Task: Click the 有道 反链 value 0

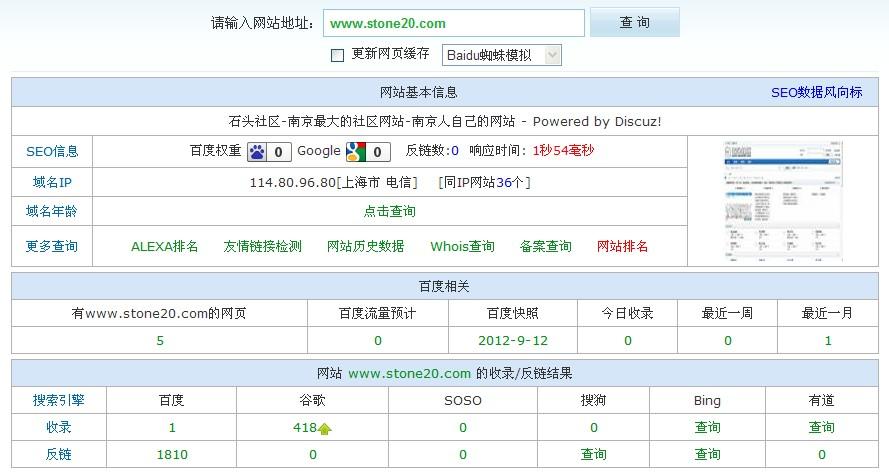Action: click(822, 454)
